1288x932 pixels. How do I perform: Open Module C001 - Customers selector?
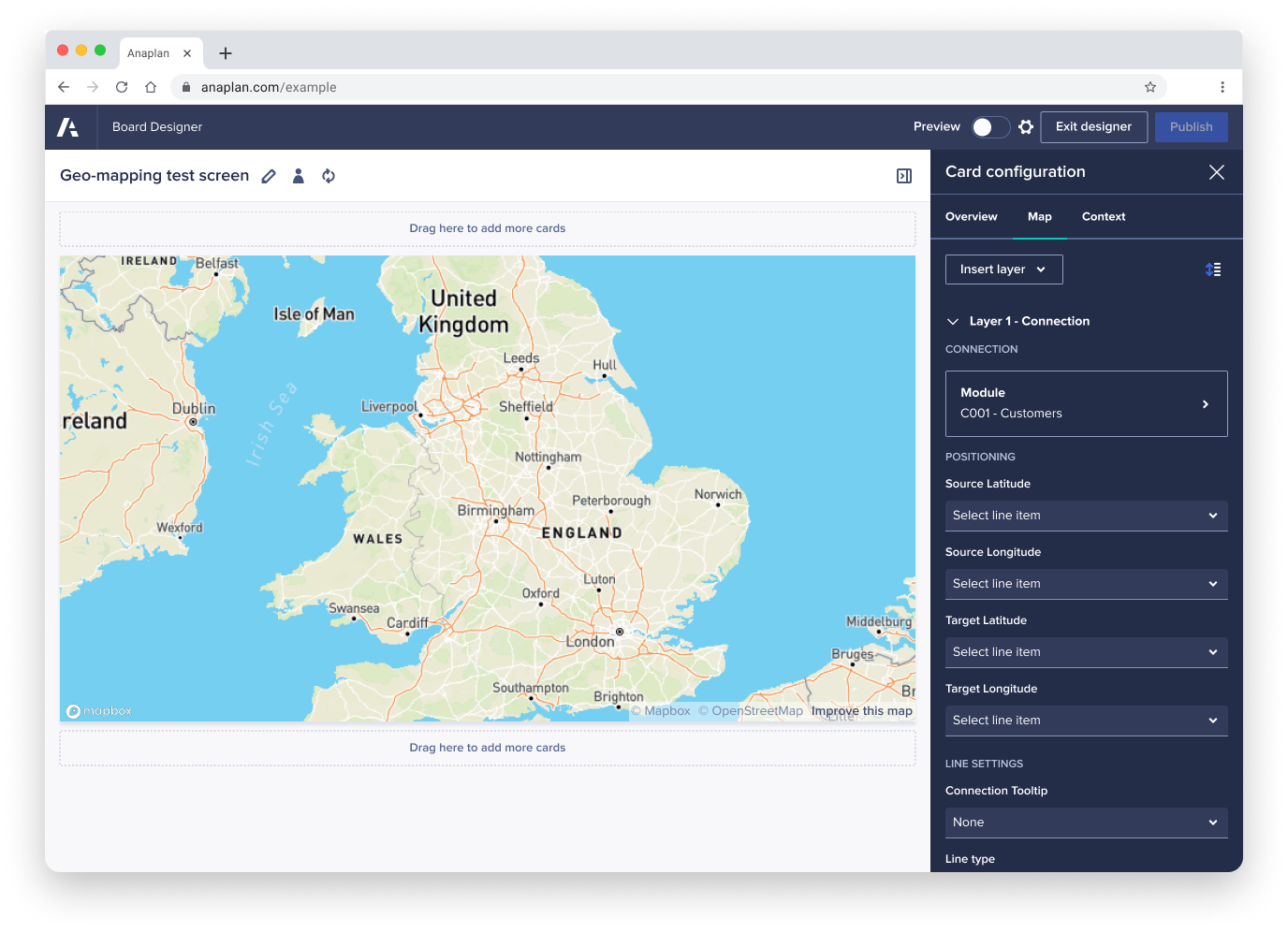coord(1087,404)
